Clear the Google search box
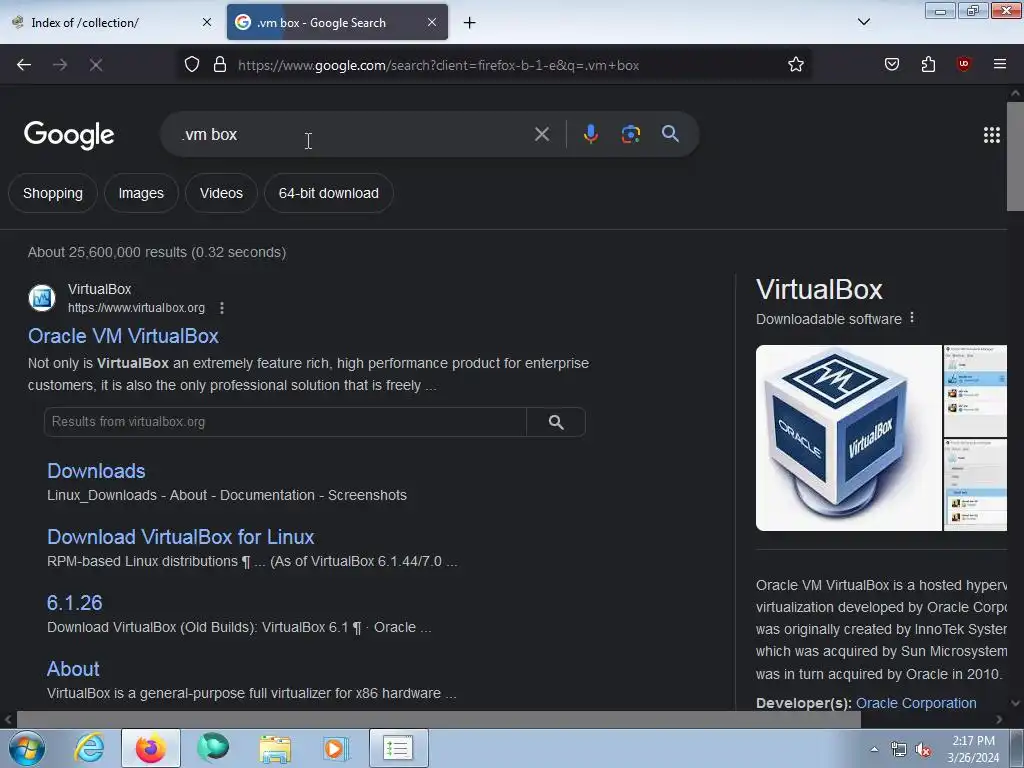Image resolution: width=1024 pixels, height=768 pixels. [x=541, y=134]
